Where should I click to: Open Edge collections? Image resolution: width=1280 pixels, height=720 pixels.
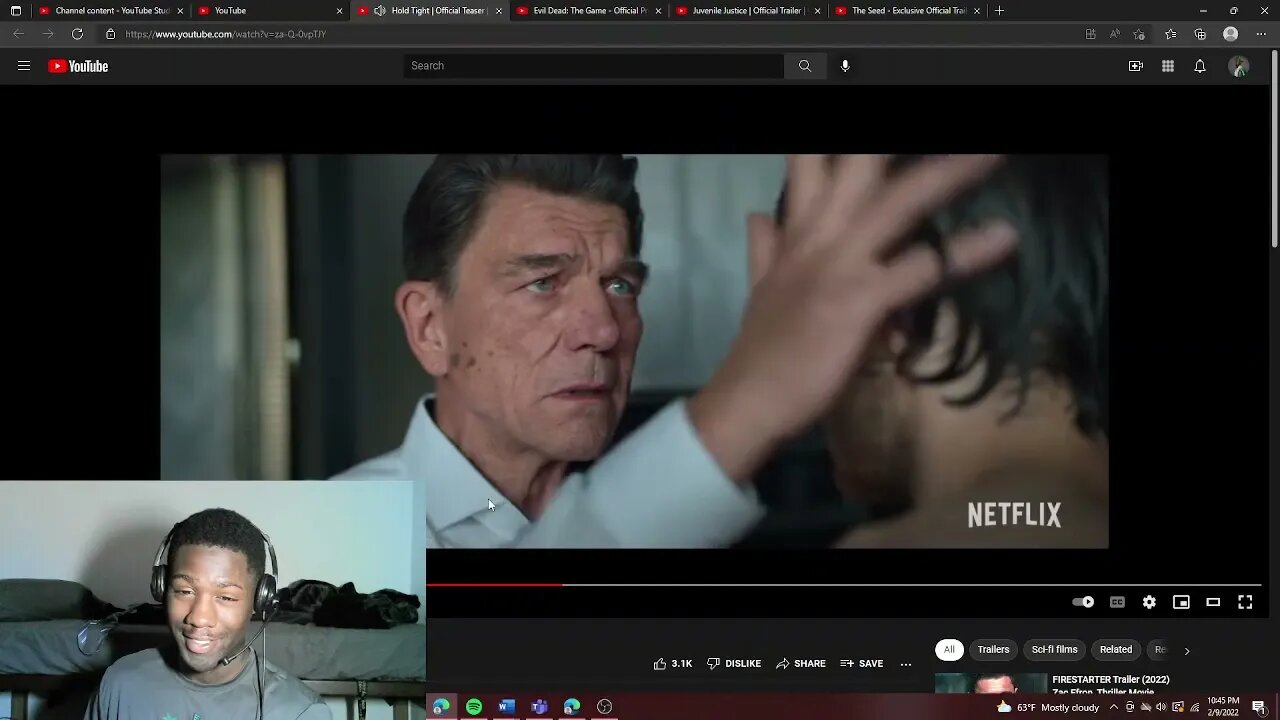1200,34
